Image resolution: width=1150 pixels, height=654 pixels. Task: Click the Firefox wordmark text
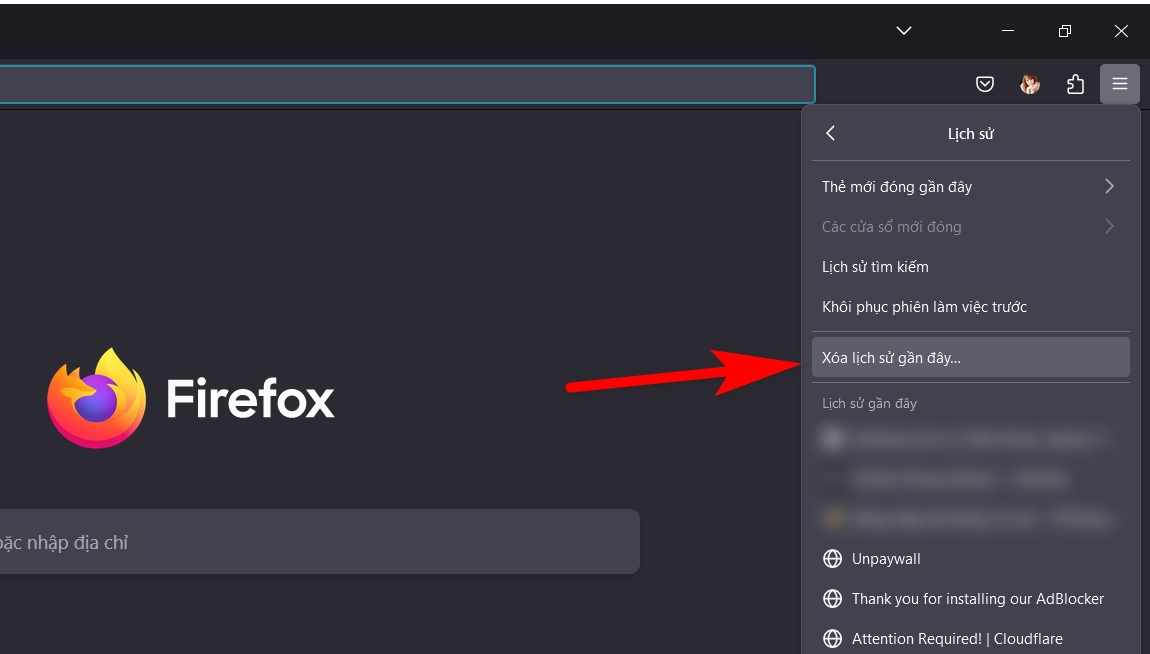point(250,398)
